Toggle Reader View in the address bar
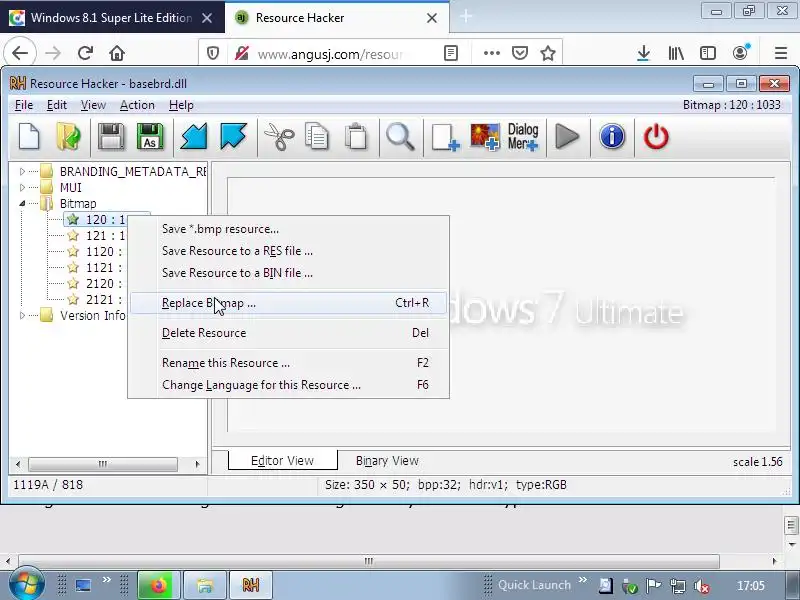This screenshot has width=800, height=600. [451, 53]
